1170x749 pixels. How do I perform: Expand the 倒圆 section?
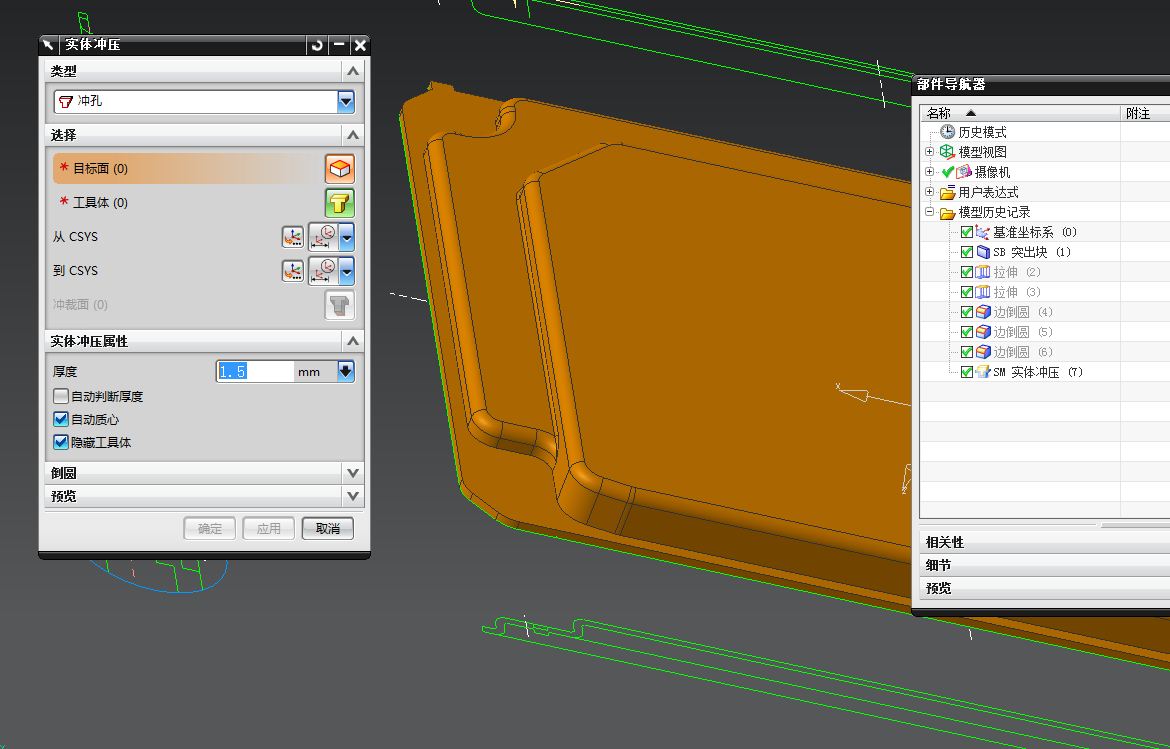tap(353, 473)
